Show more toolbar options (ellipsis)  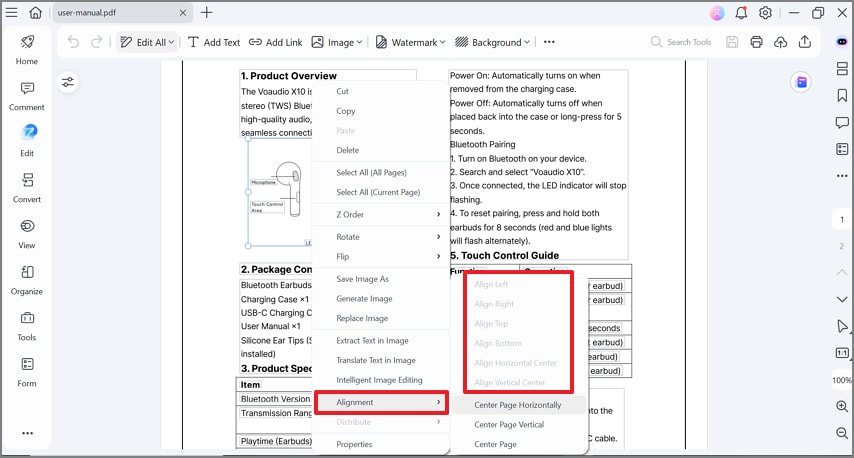(549, 42)
